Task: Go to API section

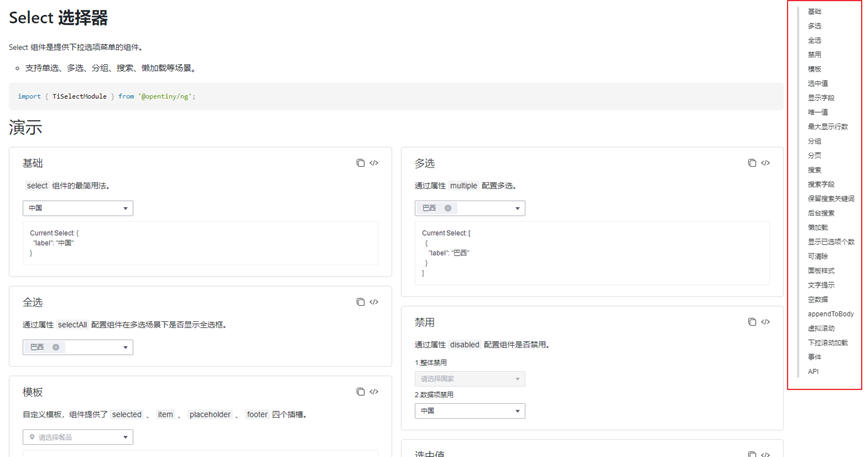Action: pyautogui.click(x=813, y=371)
